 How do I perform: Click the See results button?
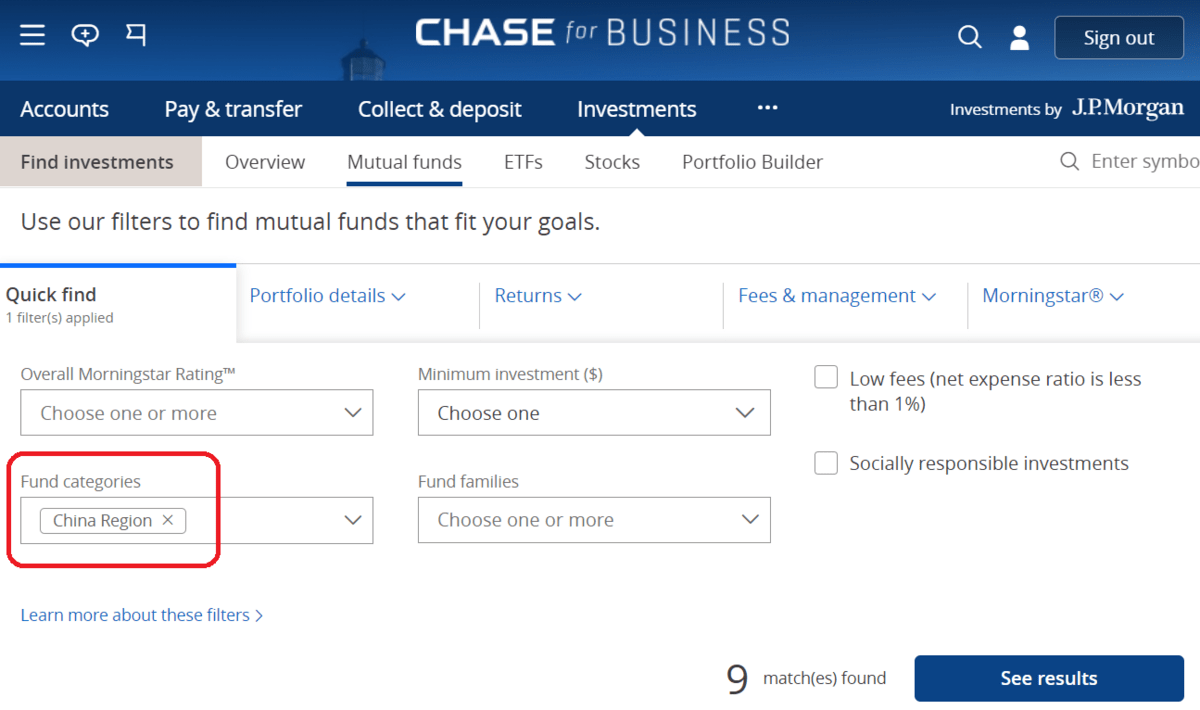click(1049, 678)
